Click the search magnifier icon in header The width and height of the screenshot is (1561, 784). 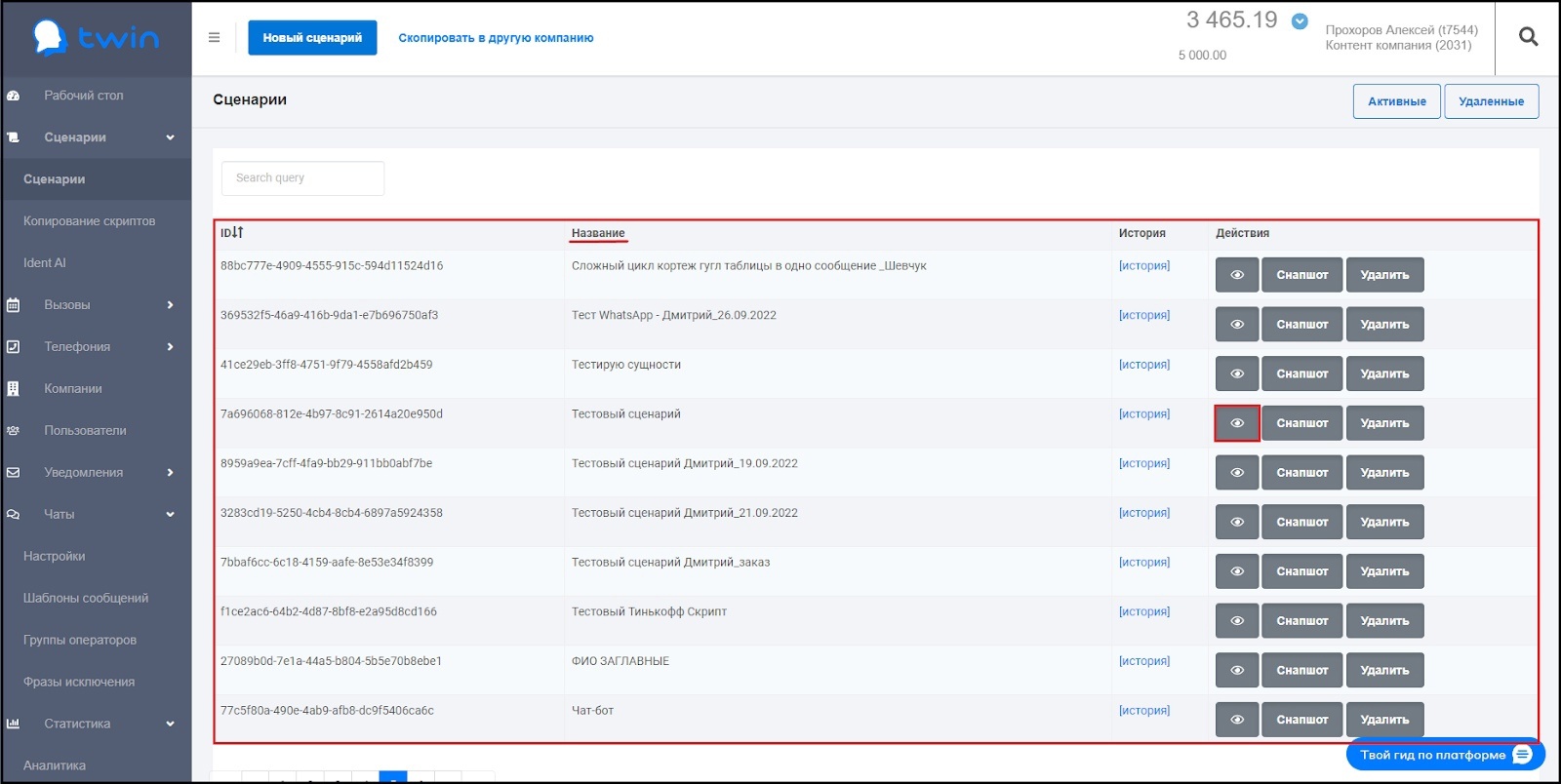coord(1528,37)
